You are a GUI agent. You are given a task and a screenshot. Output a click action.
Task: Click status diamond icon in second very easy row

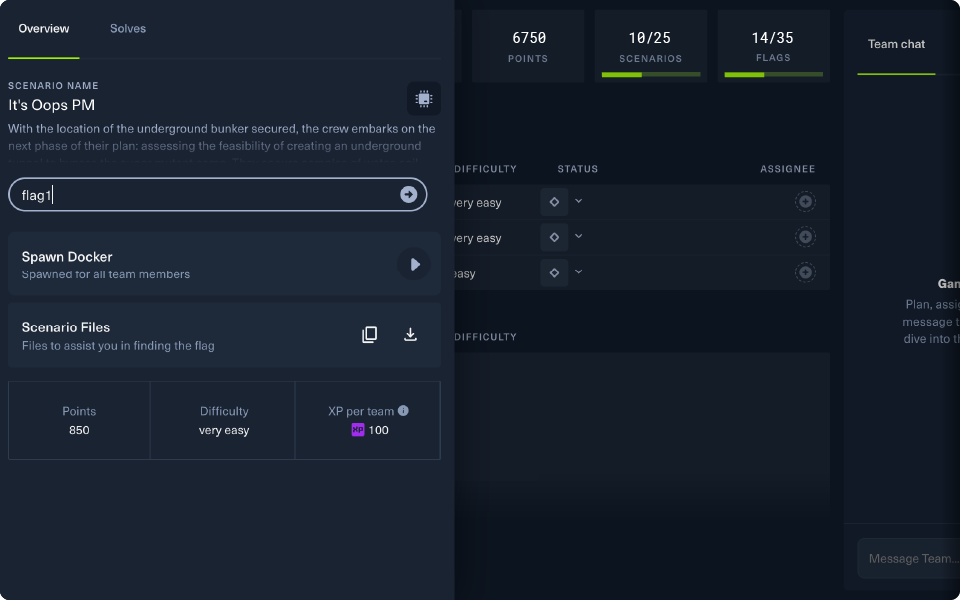coord(554,238)
